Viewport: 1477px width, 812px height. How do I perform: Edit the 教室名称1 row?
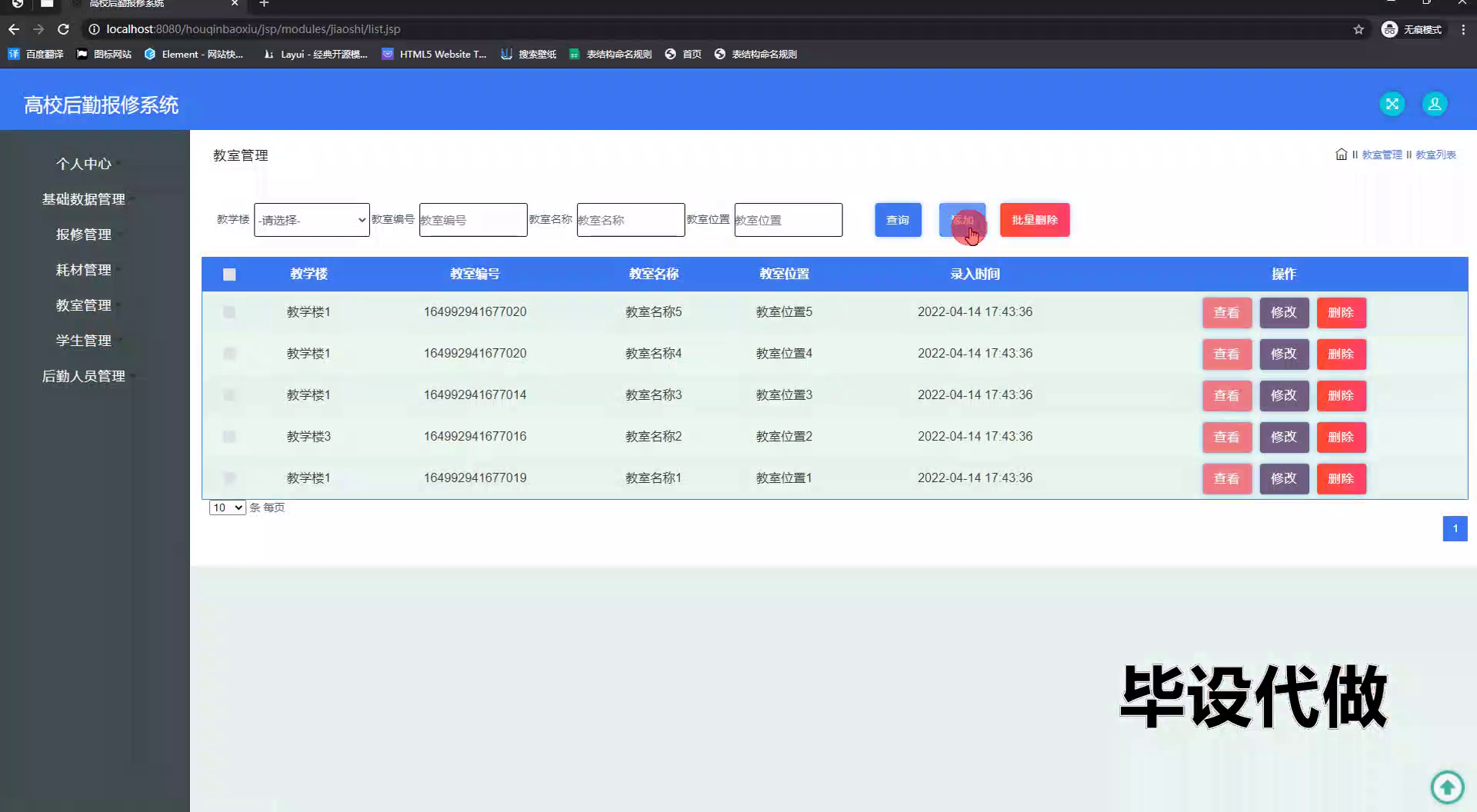click(1284, 479)
